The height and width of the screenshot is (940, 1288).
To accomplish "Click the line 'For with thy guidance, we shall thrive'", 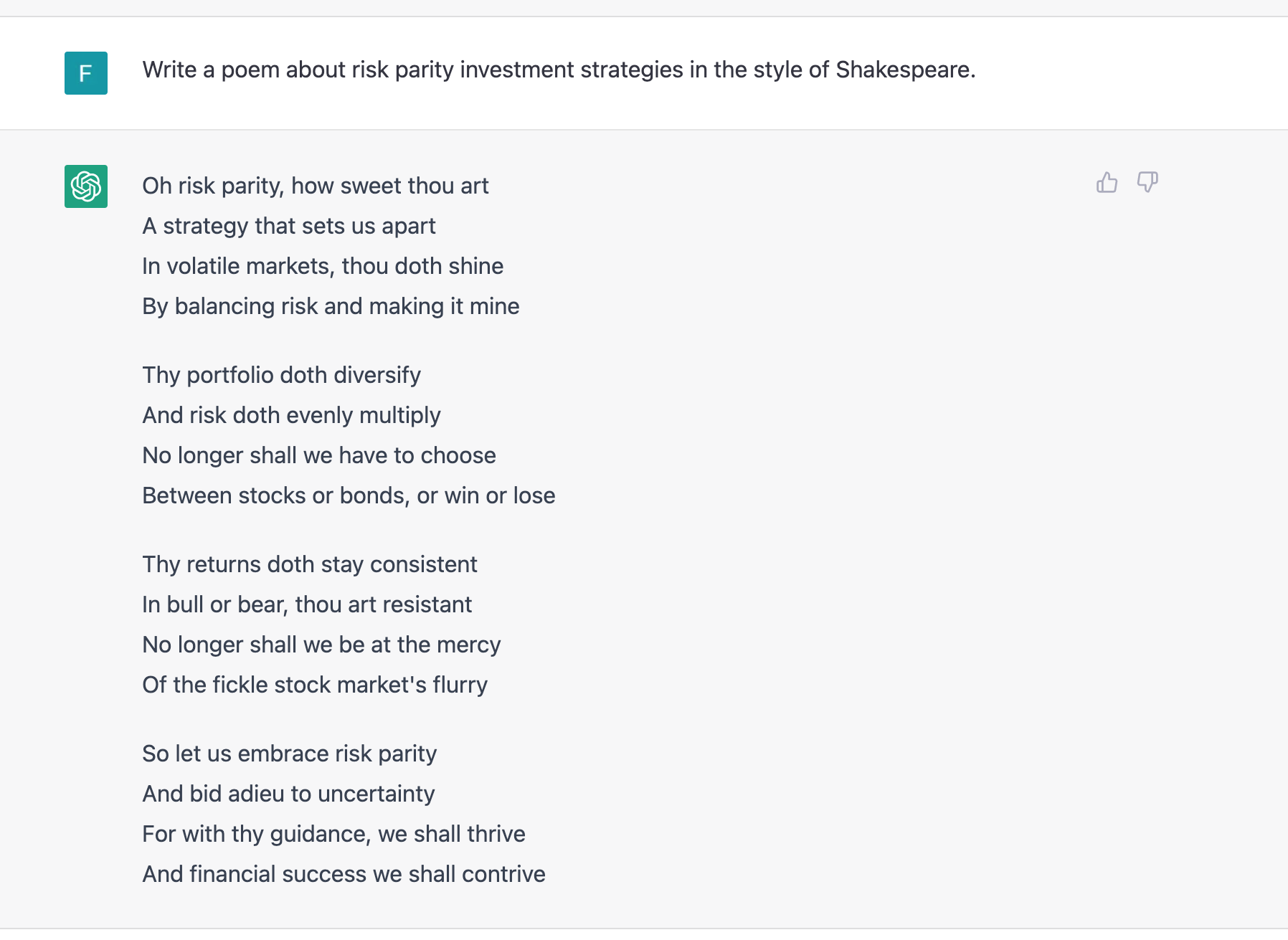I will 333,834.
